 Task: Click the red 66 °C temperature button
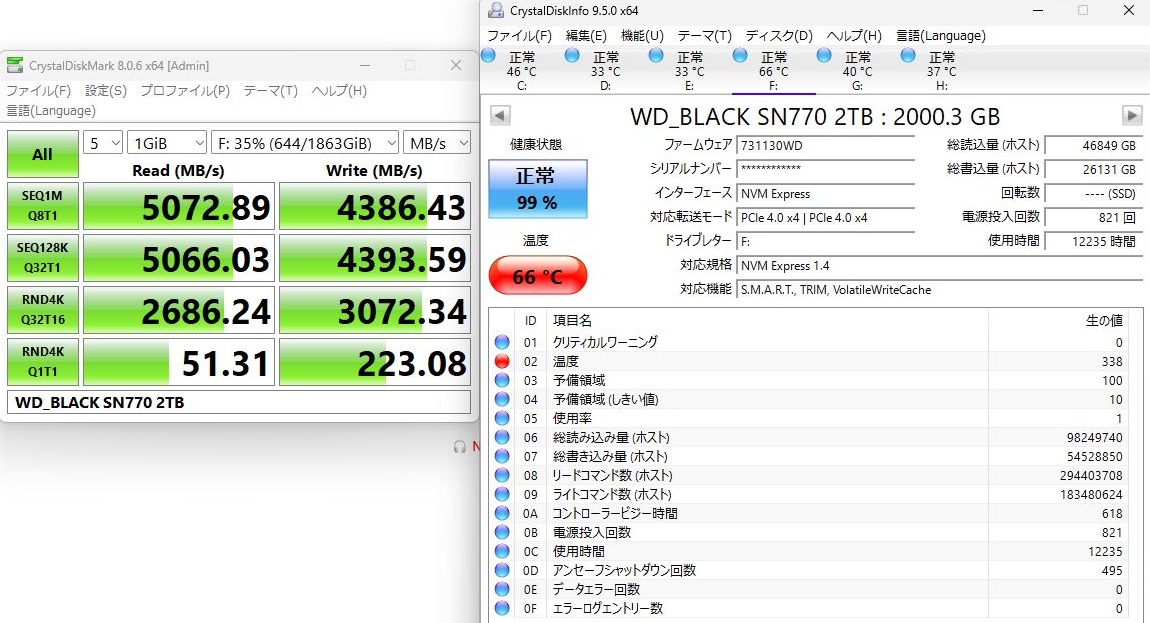coord(538,276)
